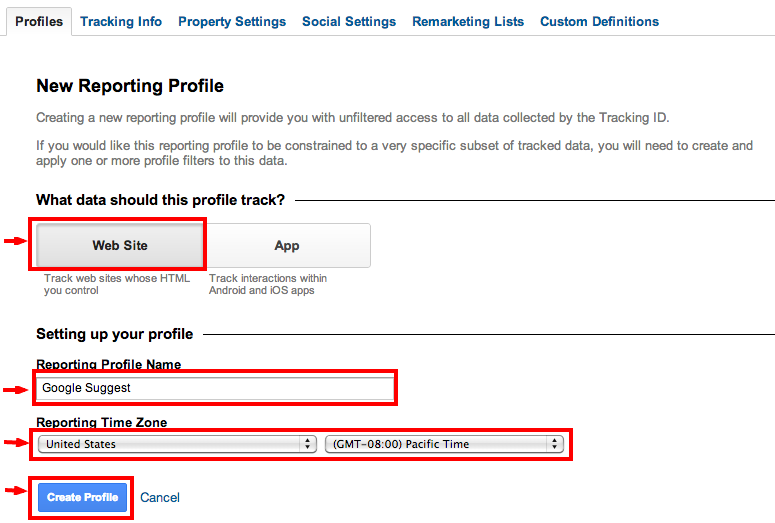Screen dimensions: 775x523
Task: Click the red arrow beside the time zone dropdowns
Action: coord(14,441)
